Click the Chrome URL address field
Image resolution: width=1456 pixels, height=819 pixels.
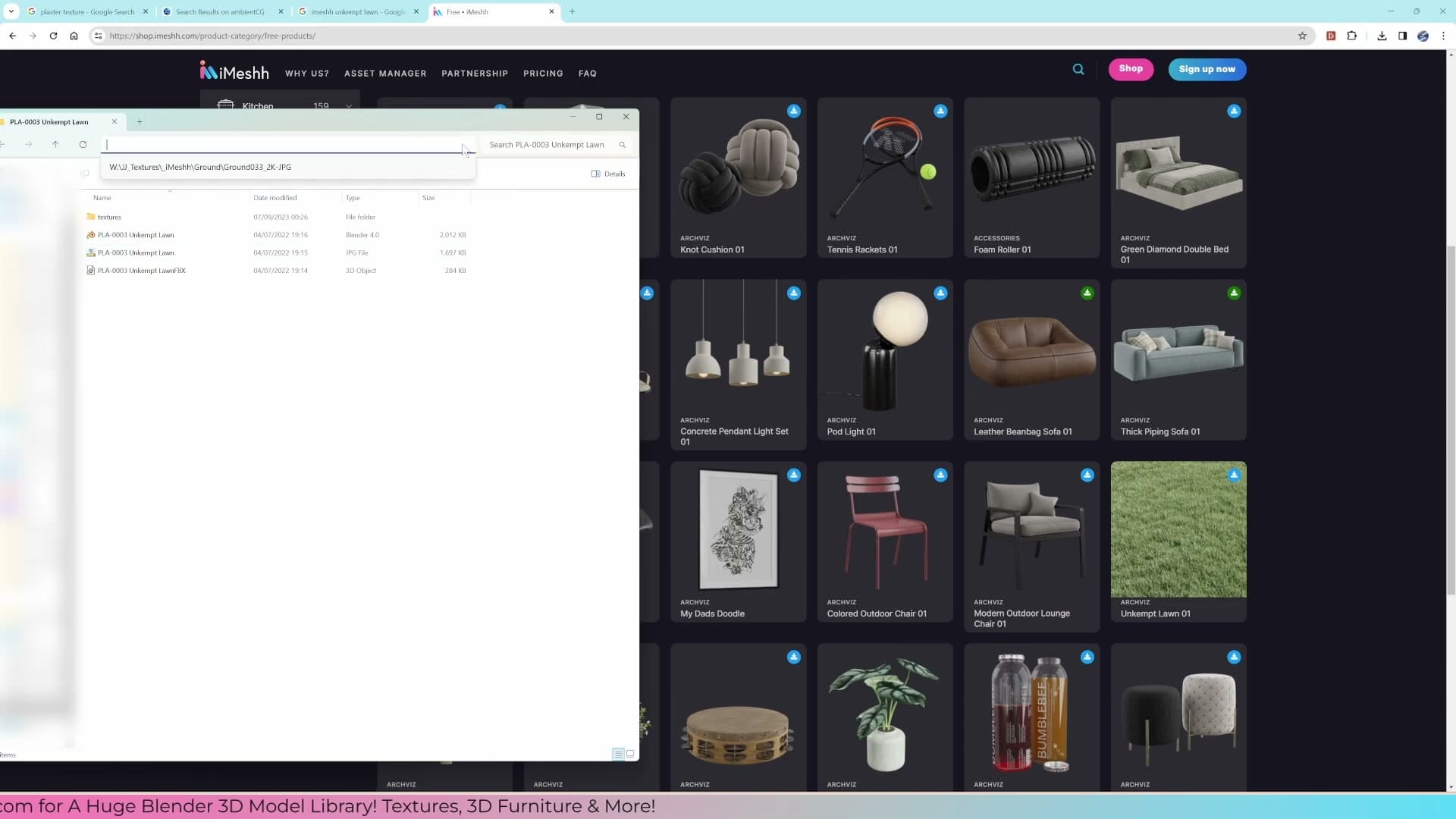tap(698, 36)
